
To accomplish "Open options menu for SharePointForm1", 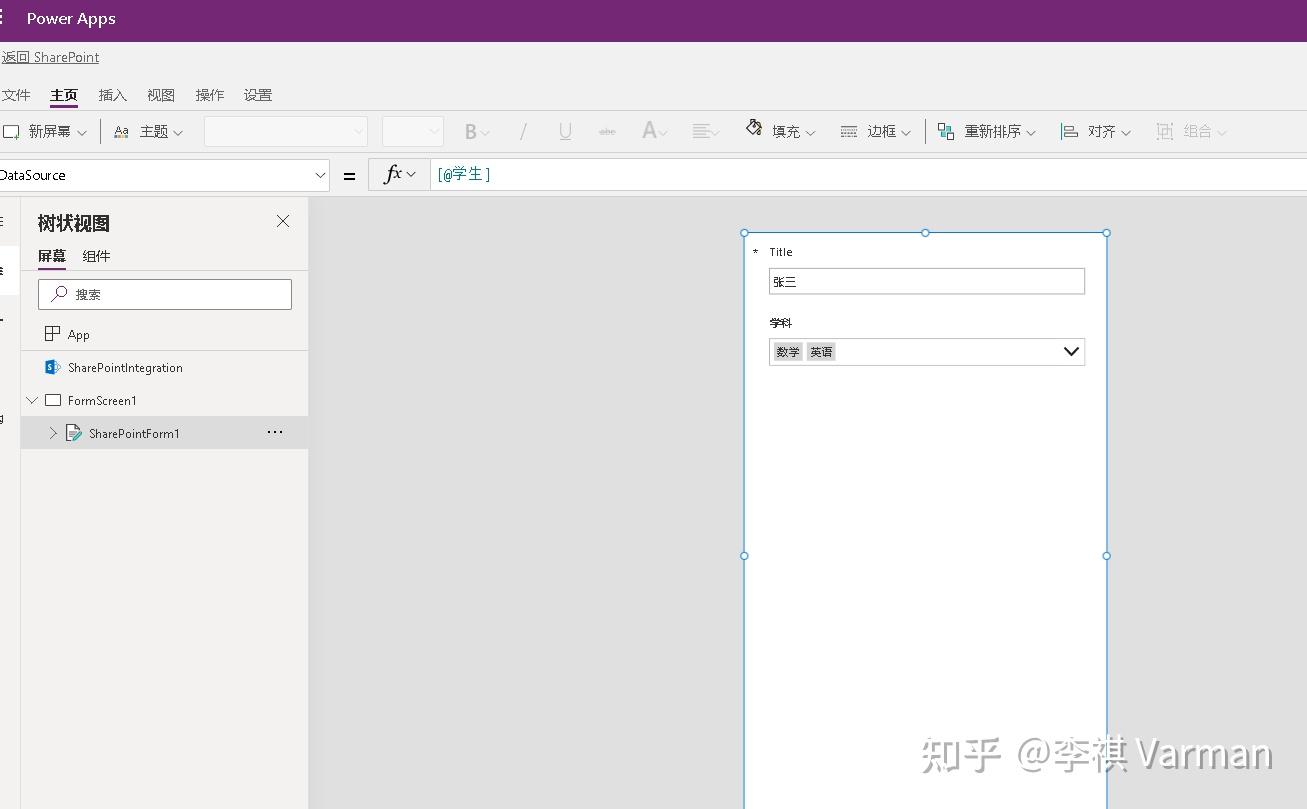I will 275,432.
